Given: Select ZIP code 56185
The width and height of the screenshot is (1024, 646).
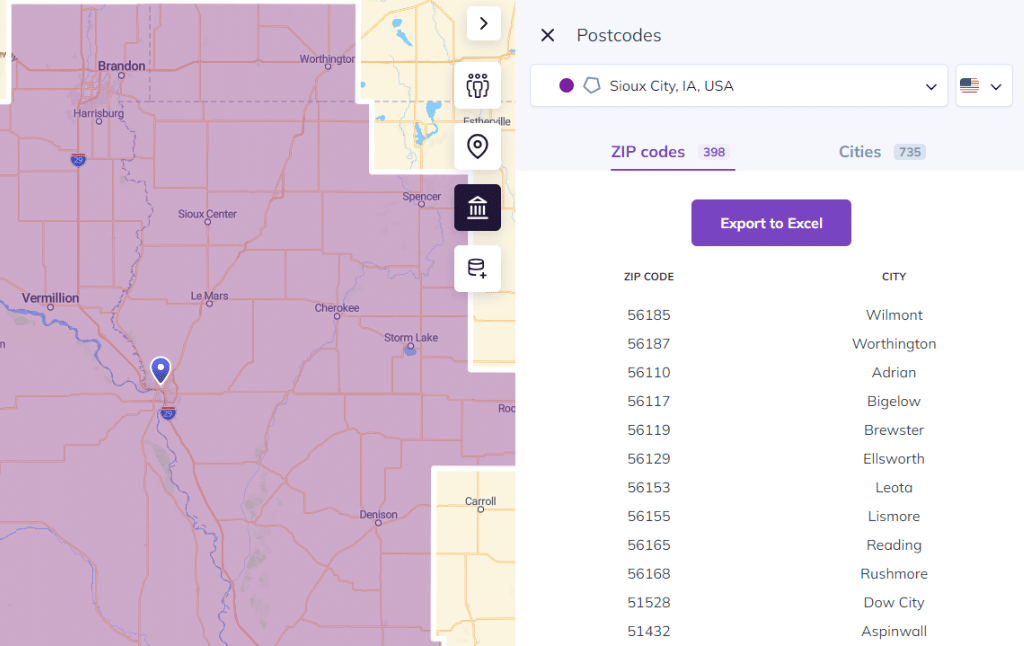Looking at the screenshot, I should [648, 315].
